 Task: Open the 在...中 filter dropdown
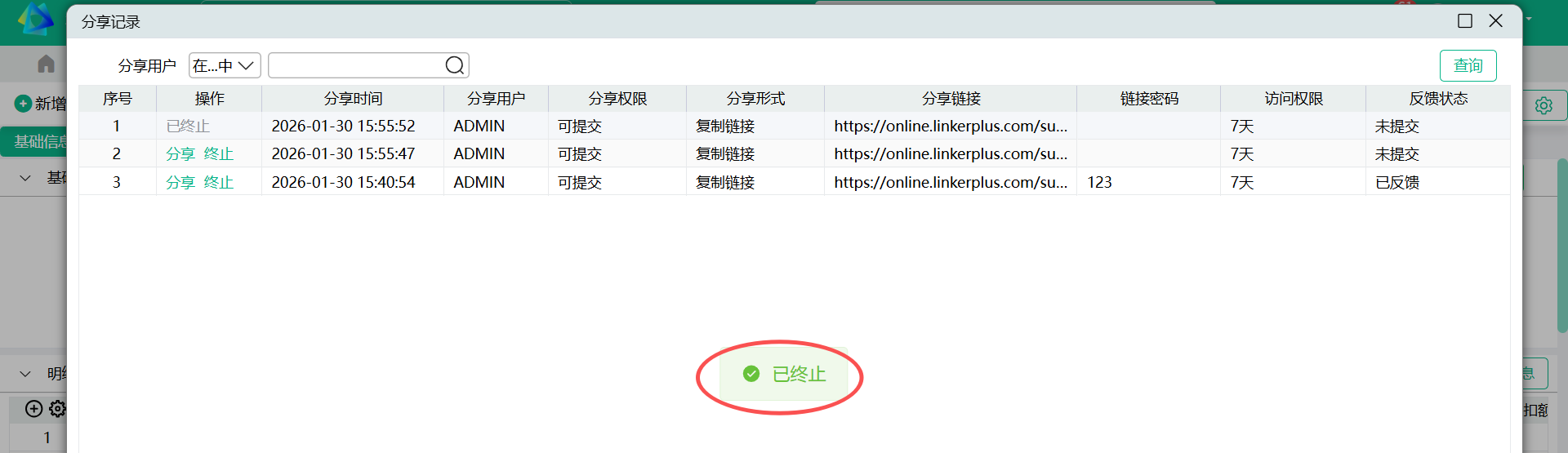click(225, 65)
